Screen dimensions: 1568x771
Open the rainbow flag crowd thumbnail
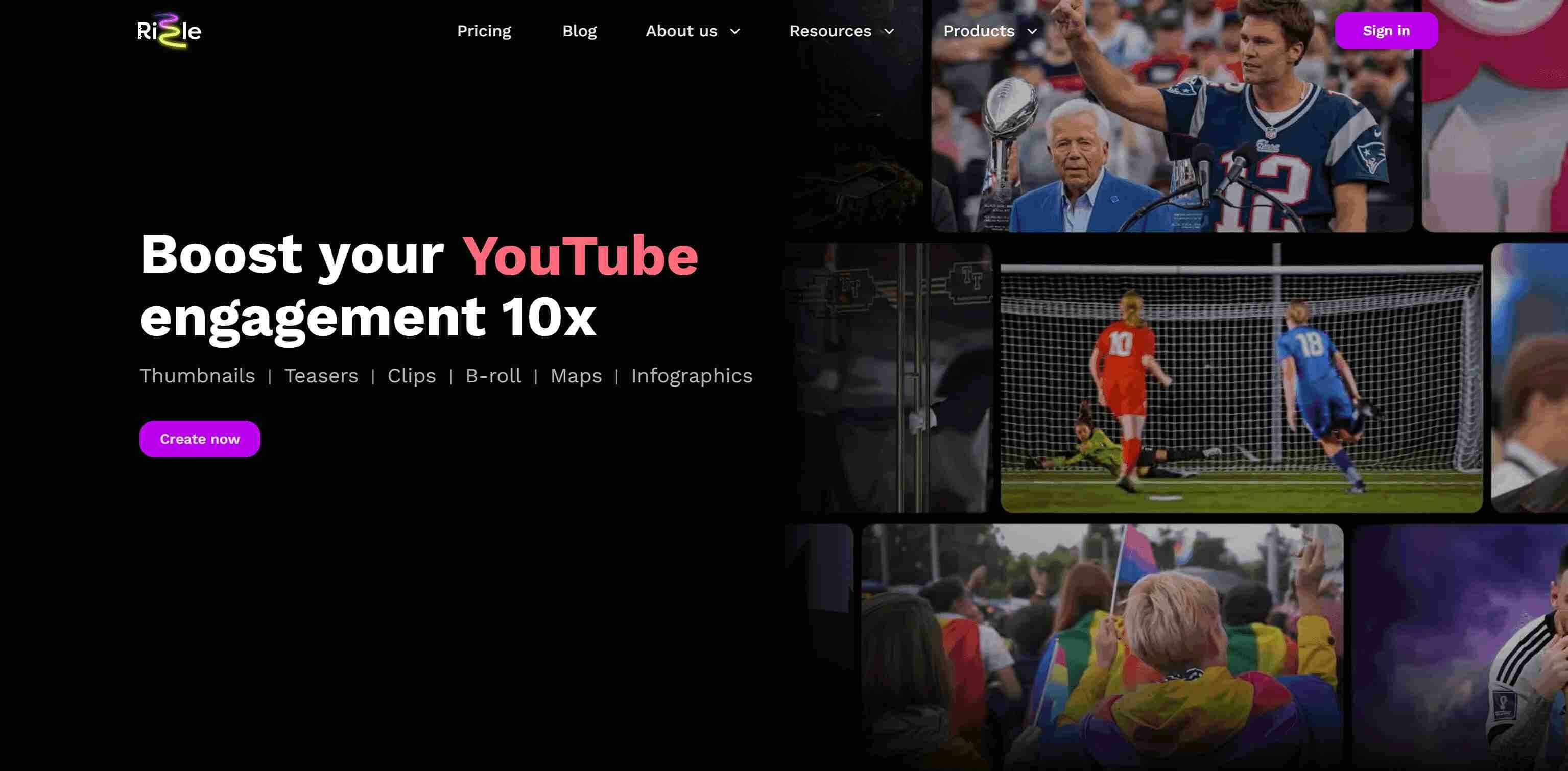click(x=1102, y=645)
